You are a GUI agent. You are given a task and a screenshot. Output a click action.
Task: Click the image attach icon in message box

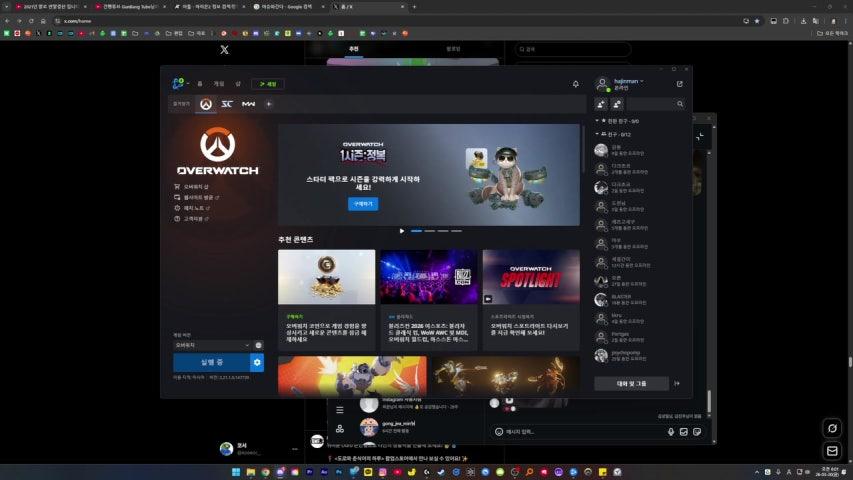point(684,432)
